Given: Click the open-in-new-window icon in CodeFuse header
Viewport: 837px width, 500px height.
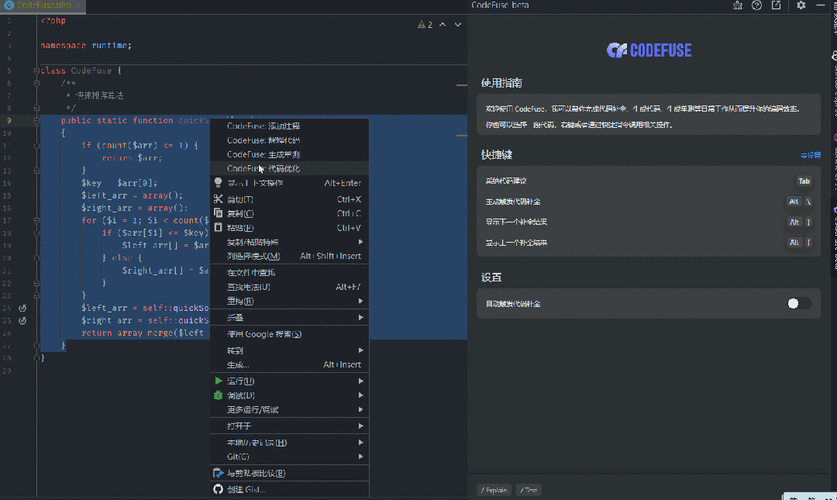Looking at the screenshot, I should 776,5.
